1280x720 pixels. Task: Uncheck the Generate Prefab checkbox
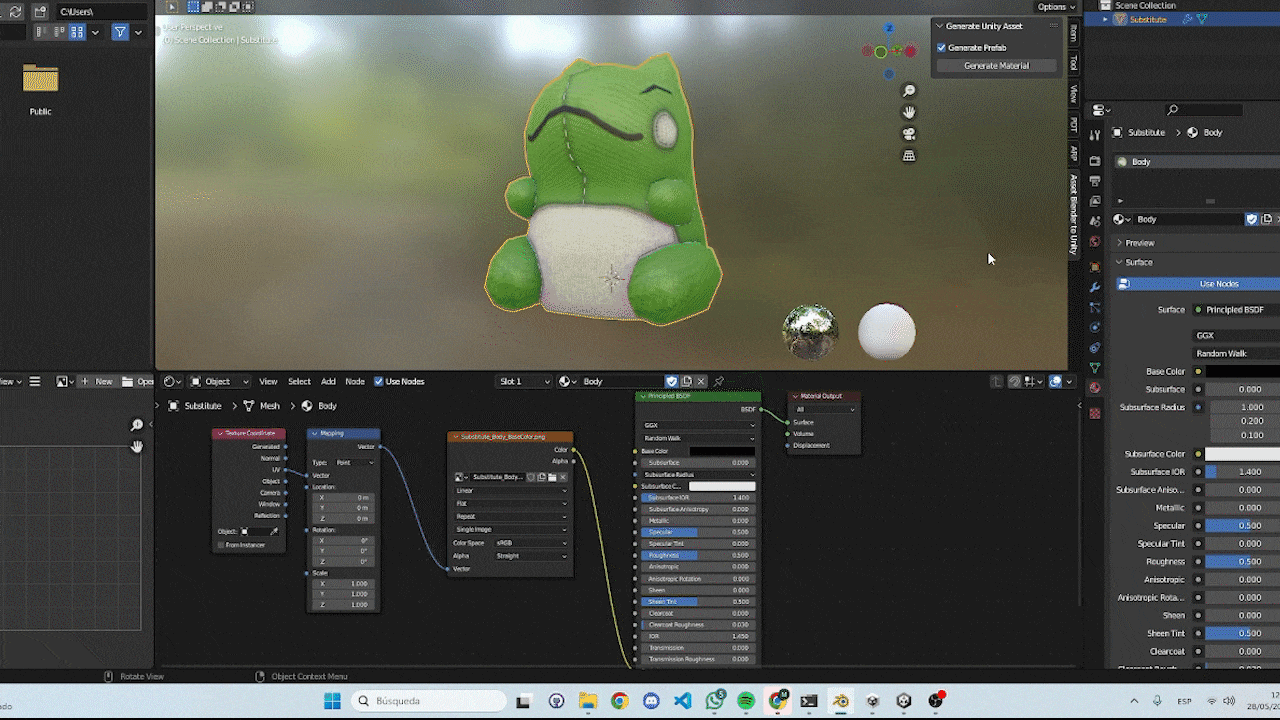[x=941, y=48]
